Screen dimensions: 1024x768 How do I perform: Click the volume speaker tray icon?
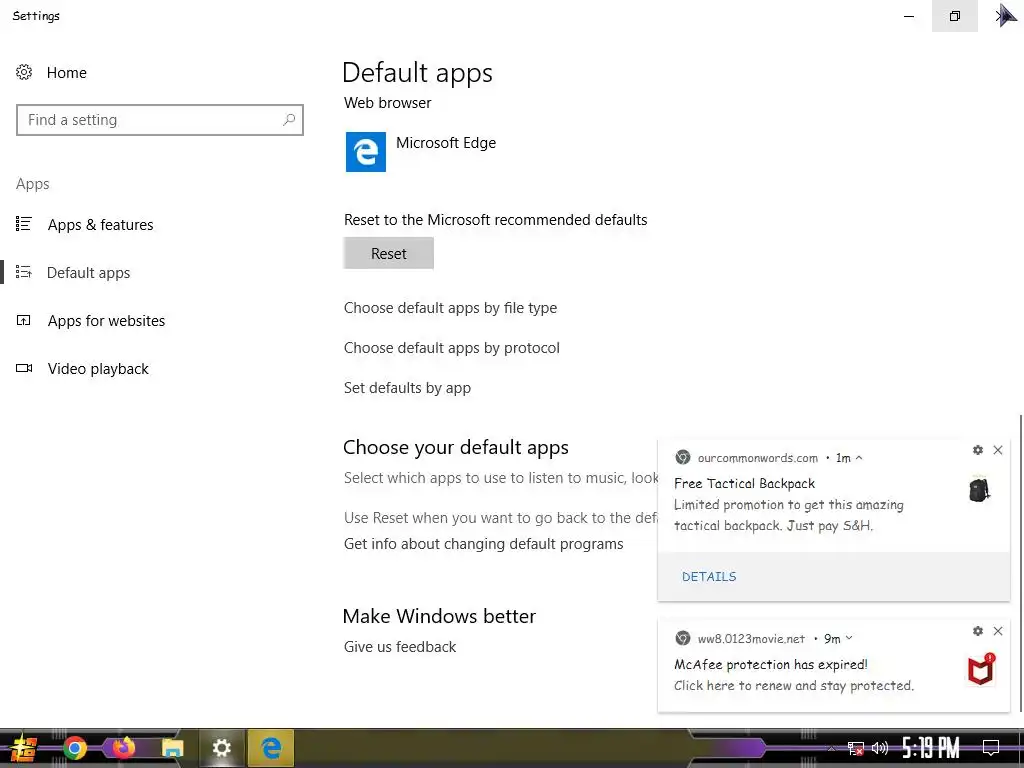tap(880, 748)
